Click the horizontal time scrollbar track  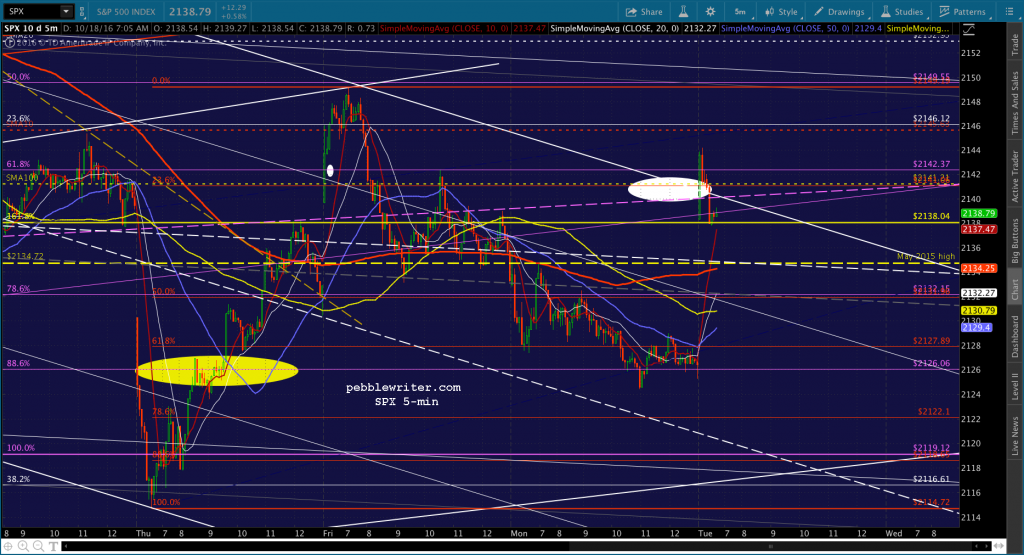[x=528, y=547]
